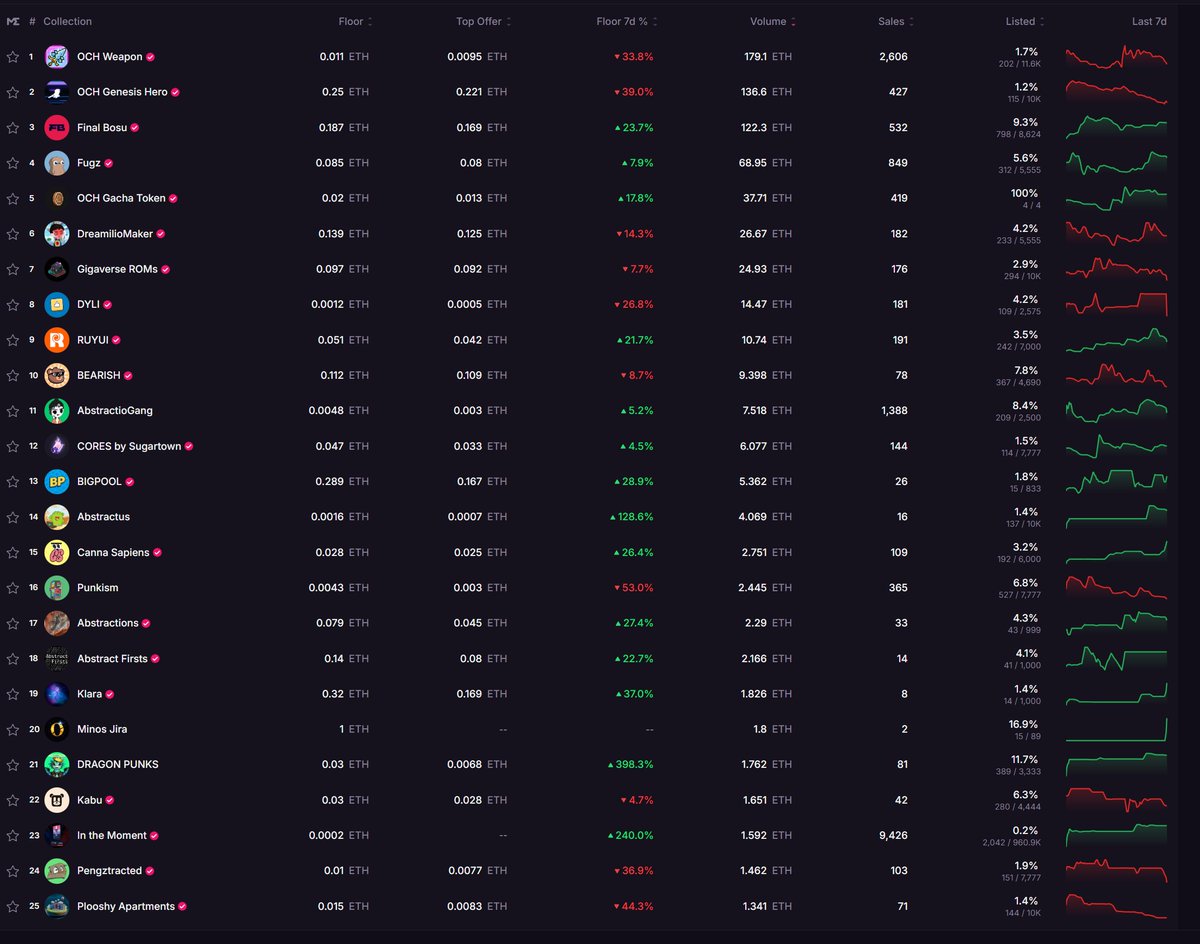1200x944 pixels.
Task: Click the DYLI collection logo
Action: pyautogui.click(x=57, y=304)
